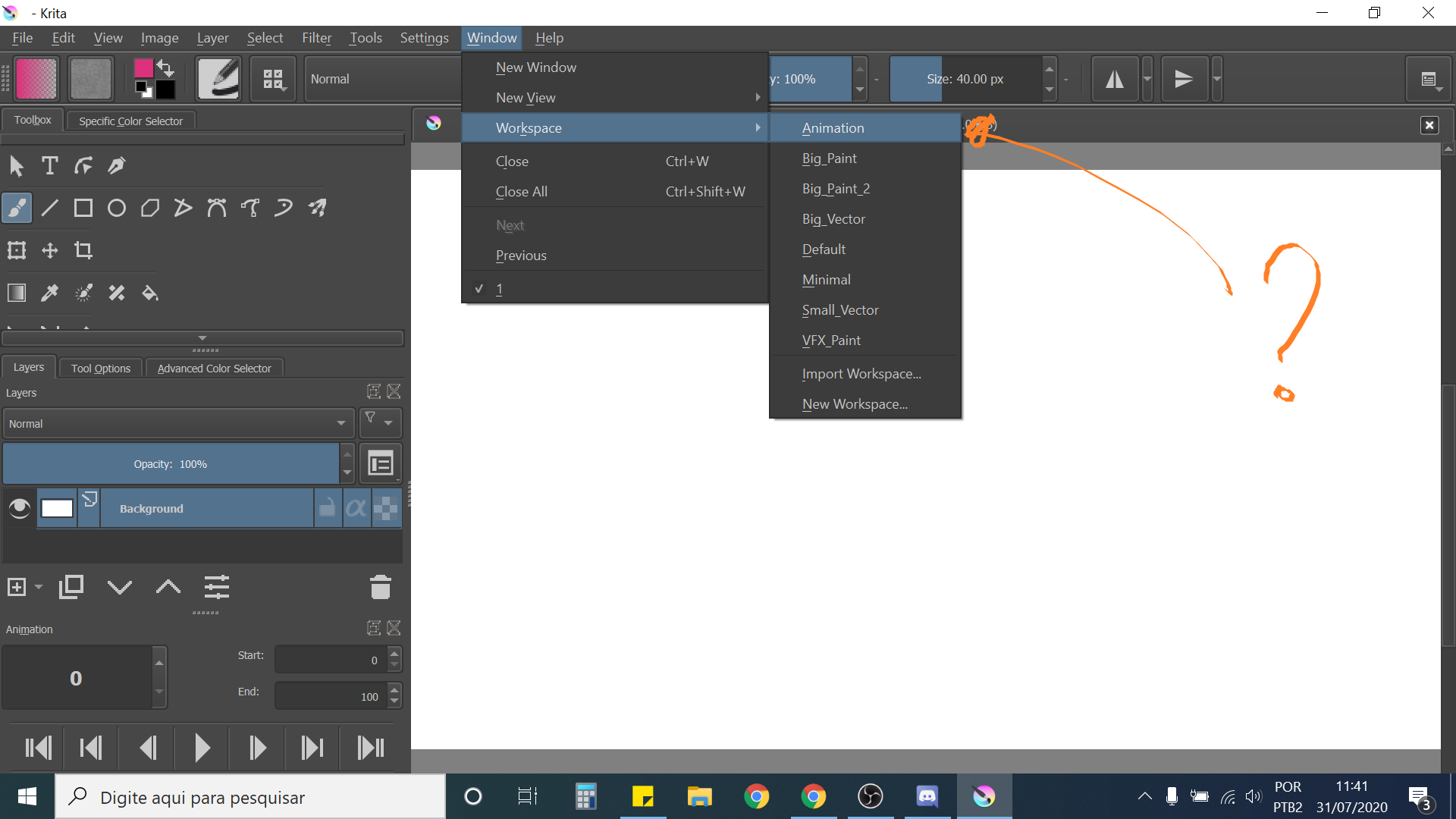Open the layer blending mode dropdown

(x=177, y=424)
